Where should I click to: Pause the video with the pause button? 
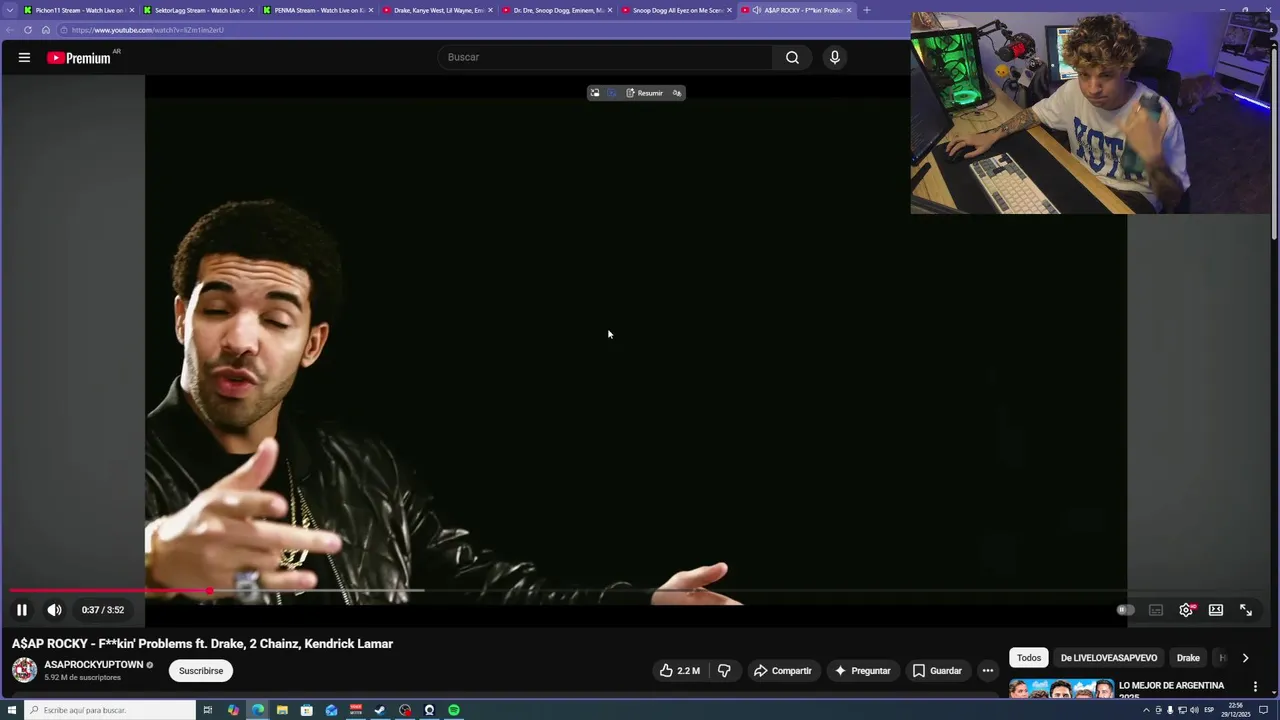pos(21,610)
